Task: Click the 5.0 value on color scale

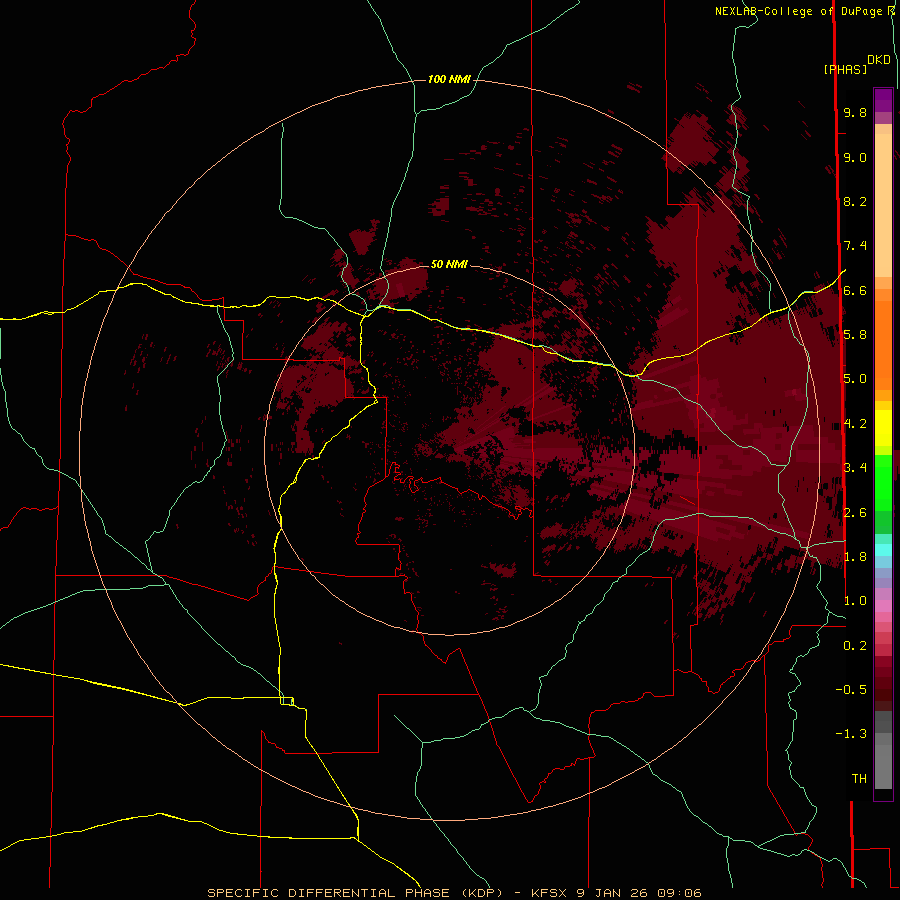Action: [855, 379]
